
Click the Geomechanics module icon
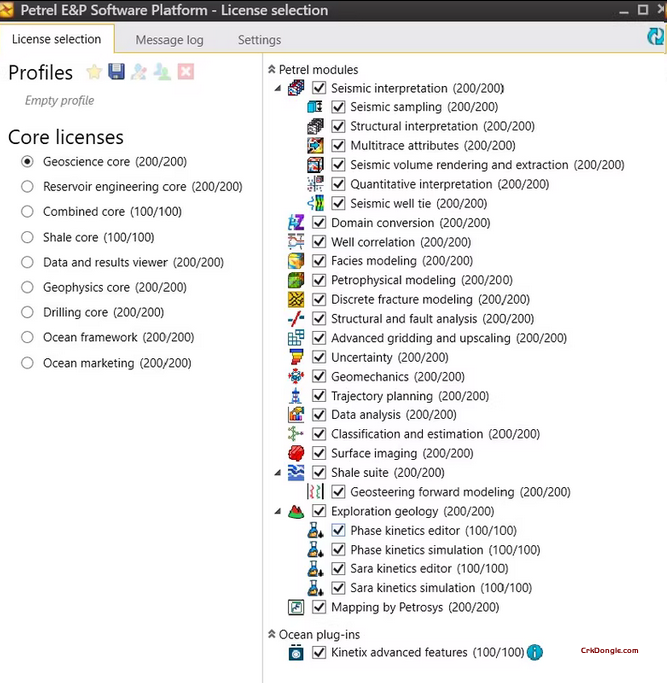(296, 377)
